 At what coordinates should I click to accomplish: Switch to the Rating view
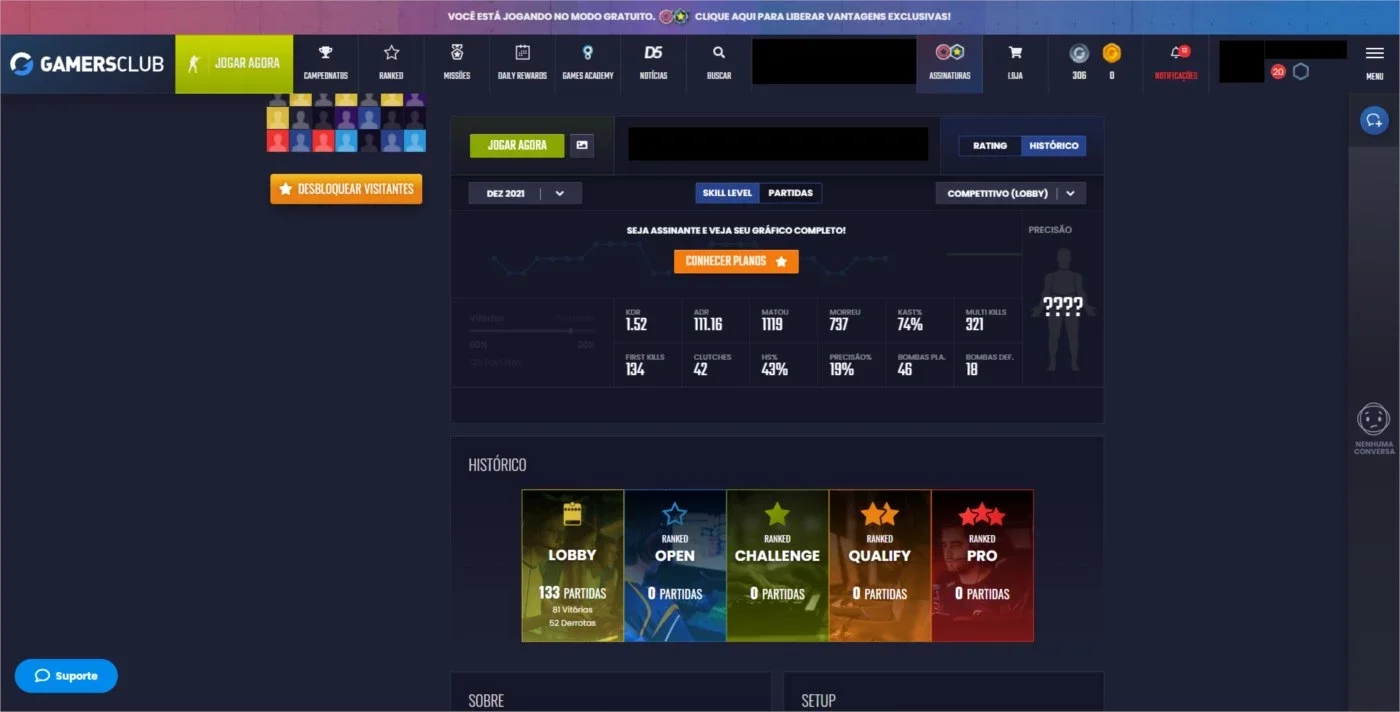pyautogui.click(x=990, y=146)
